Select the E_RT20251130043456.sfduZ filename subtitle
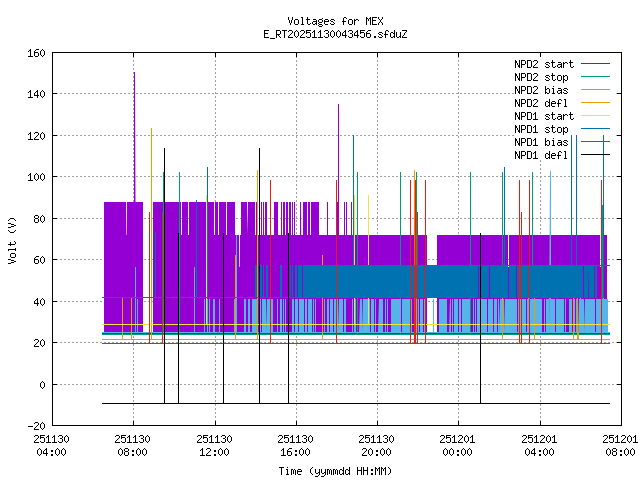640x480 pixels. coord(334,34)
